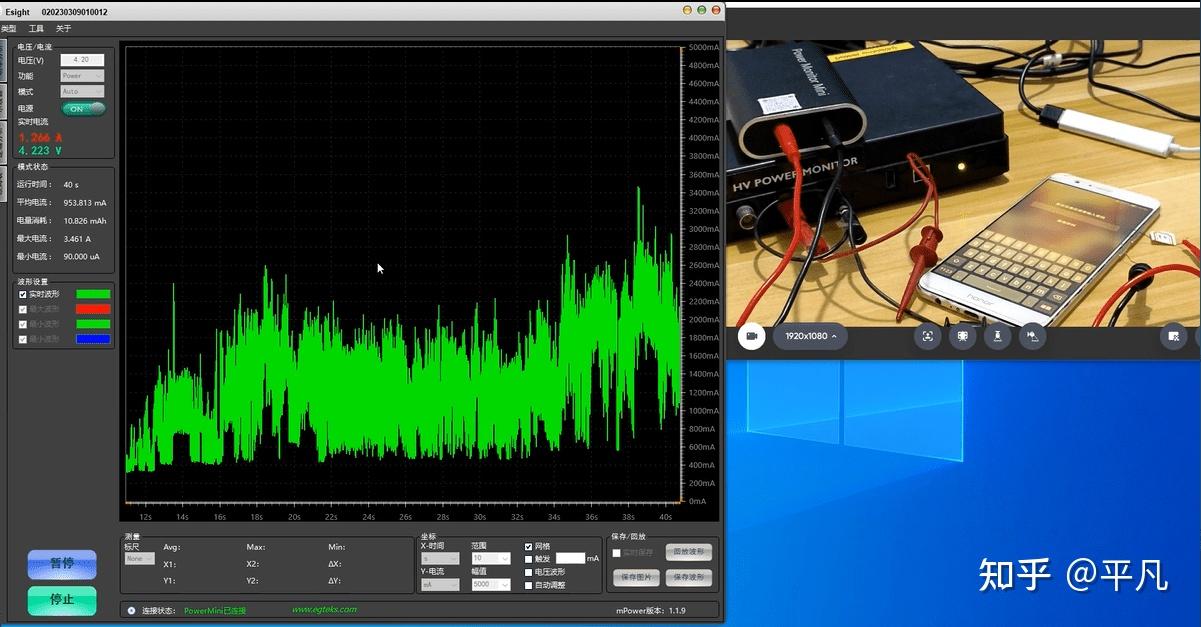Click the timer icon in the camera controls
The width and height of the screenshot is (1201, 627).
pos(998,337)
